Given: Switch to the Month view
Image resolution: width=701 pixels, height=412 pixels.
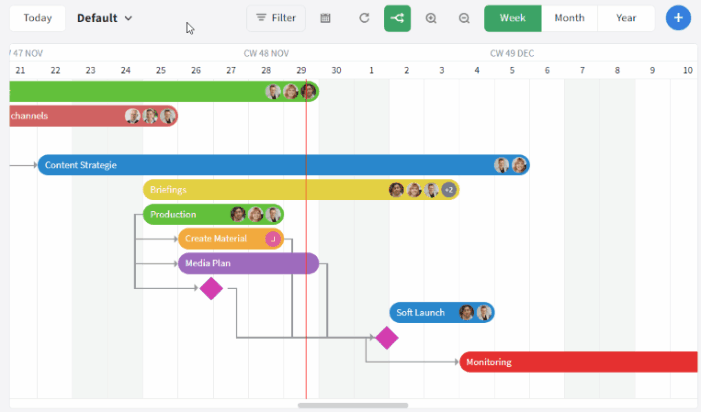Looking at the screenshot, I should coord(569,18).
